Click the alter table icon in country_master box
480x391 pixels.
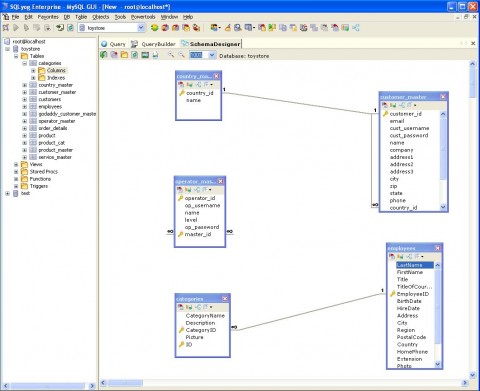pos(181,84)
